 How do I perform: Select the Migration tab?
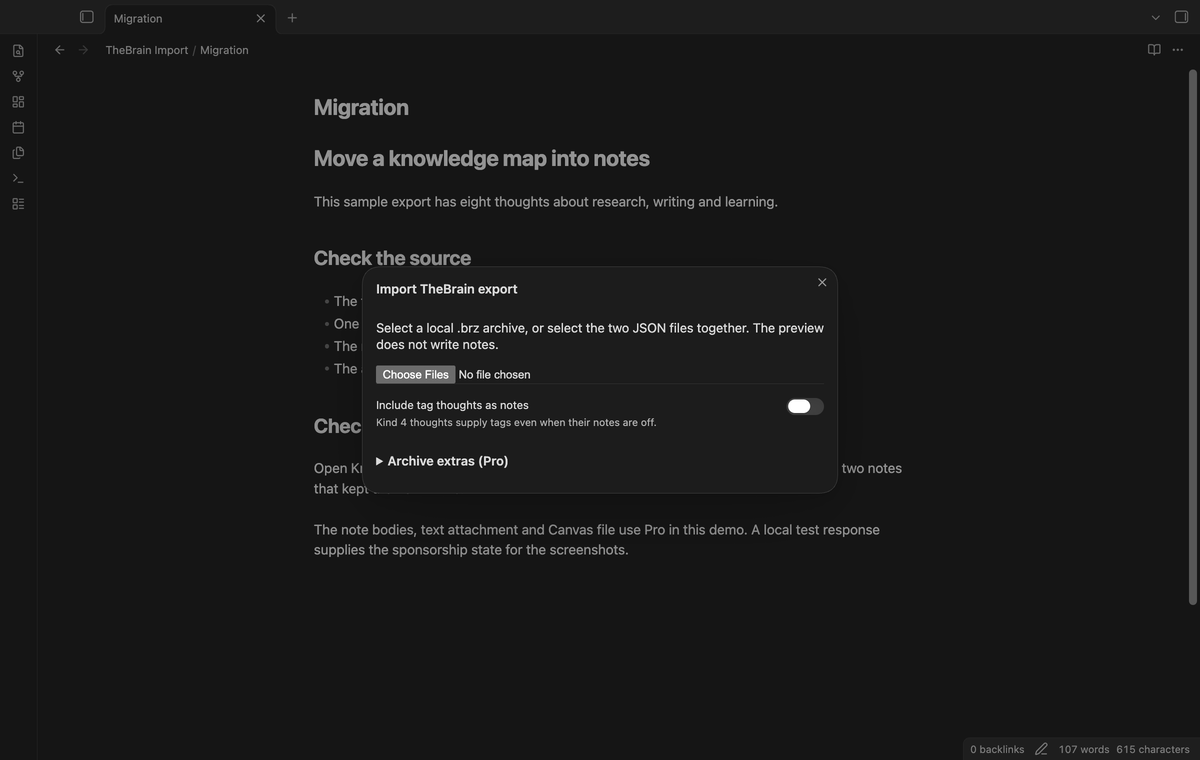pyautogui.click(x=189, y=18)
